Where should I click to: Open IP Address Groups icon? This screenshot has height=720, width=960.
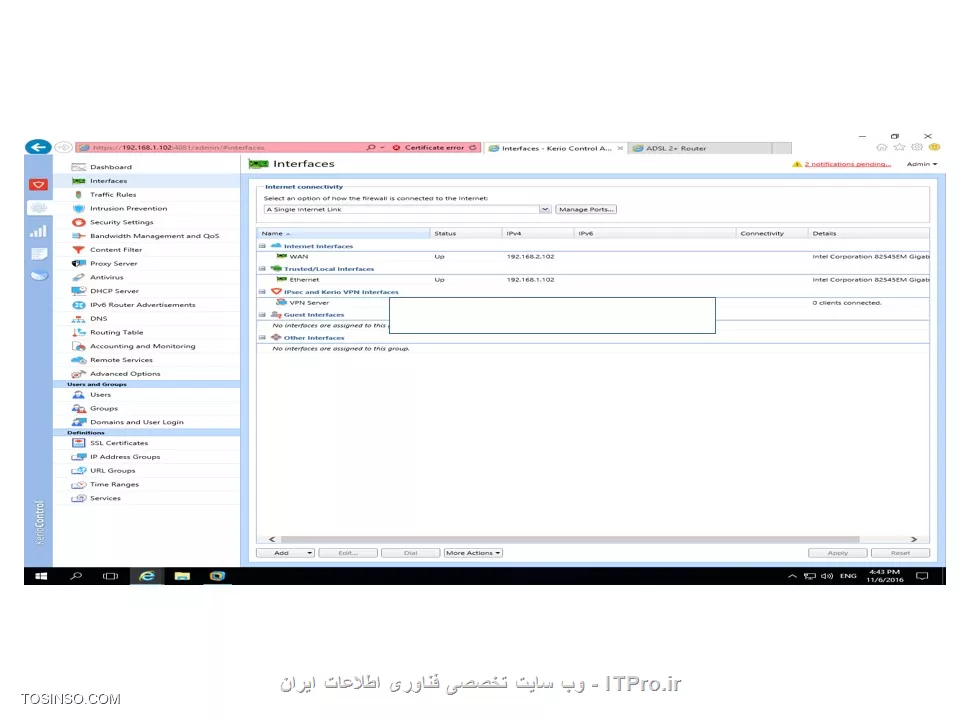click(x=78, y=457)
